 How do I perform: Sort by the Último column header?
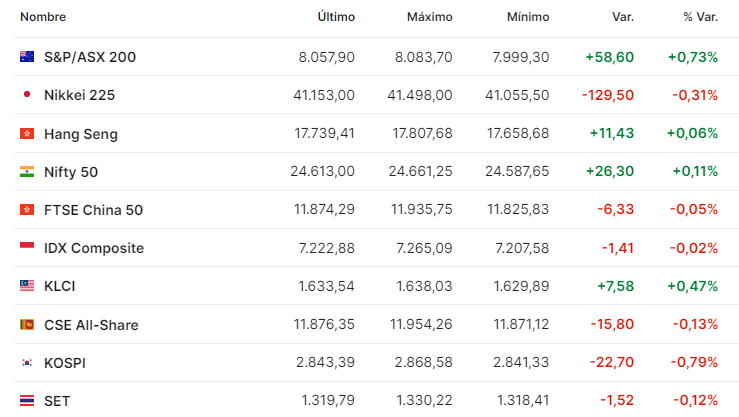point(336,17)
